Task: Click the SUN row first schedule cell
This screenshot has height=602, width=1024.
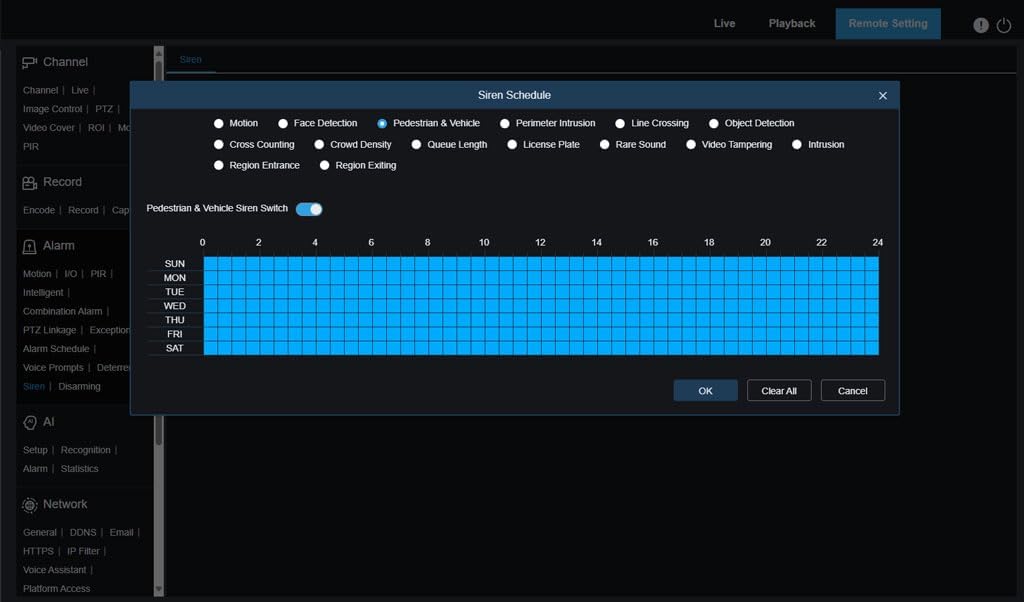Action: 210,264
